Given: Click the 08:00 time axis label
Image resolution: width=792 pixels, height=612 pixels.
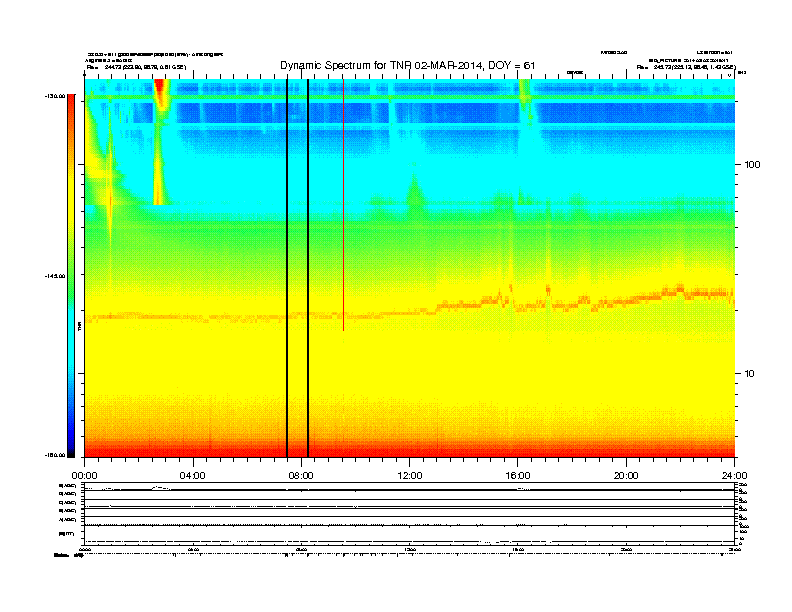Looking at the screenshot, I should coord(301,475).
